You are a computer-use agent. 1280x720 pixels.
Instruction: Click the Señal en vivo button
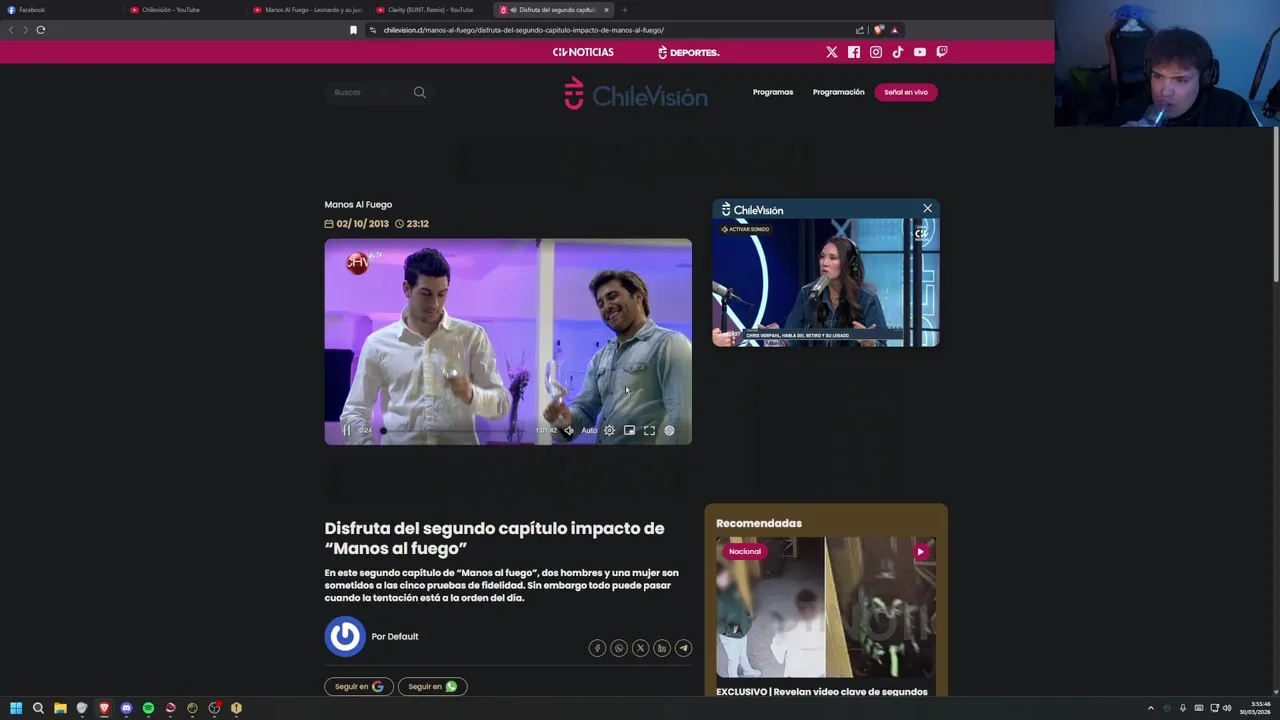pyautogui.click(x=906, y=92)
